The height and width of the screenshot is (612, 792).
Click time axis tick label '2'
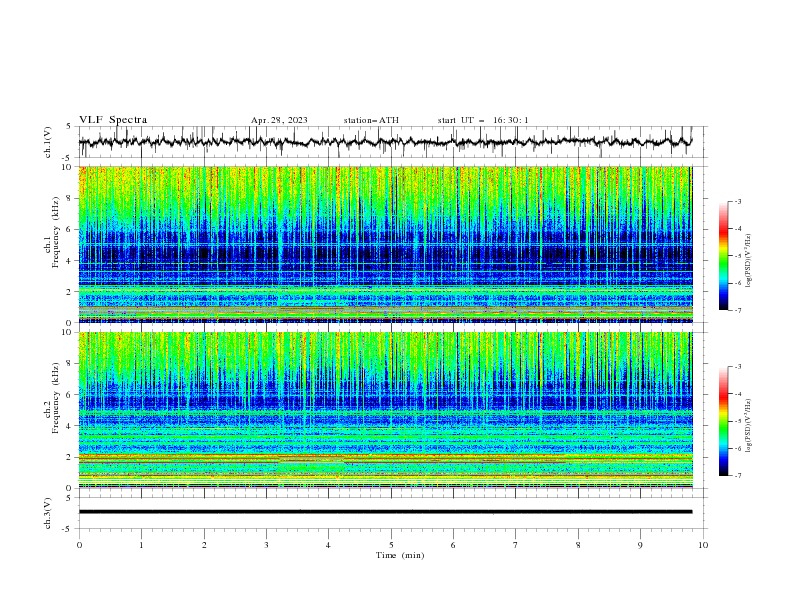coord(204,545)
